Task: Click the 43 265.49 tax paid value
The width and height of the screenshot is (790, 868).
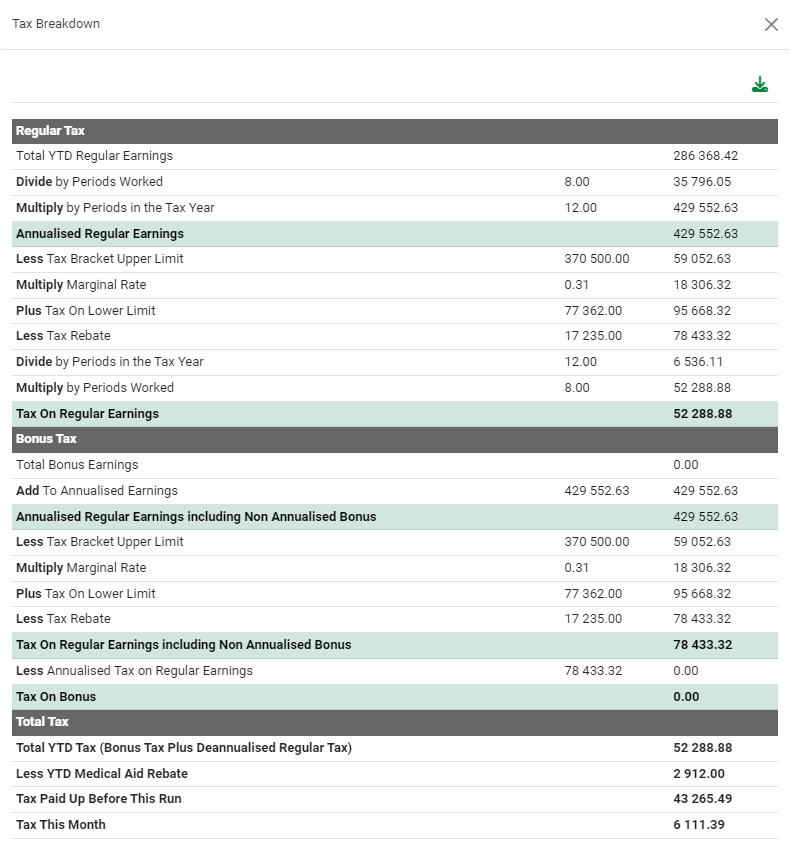Action: (x=703, y=799)
